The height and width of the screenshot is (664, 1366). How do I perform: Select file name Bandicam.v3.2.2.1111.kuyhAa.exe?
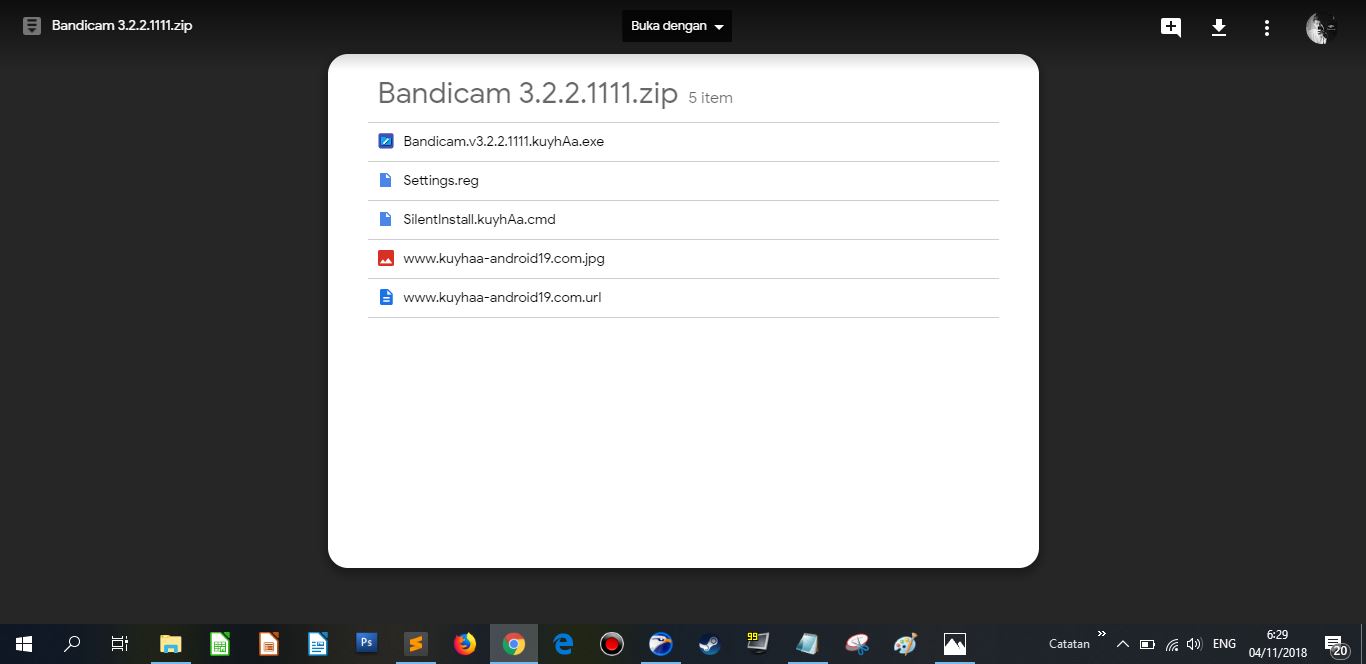[504, 141]
